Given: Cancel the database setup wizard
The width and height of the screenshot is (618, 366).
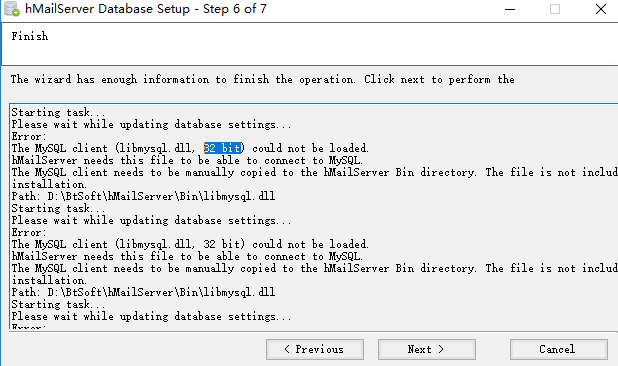Looking at the screenshot, I should (x=558, y=349).
